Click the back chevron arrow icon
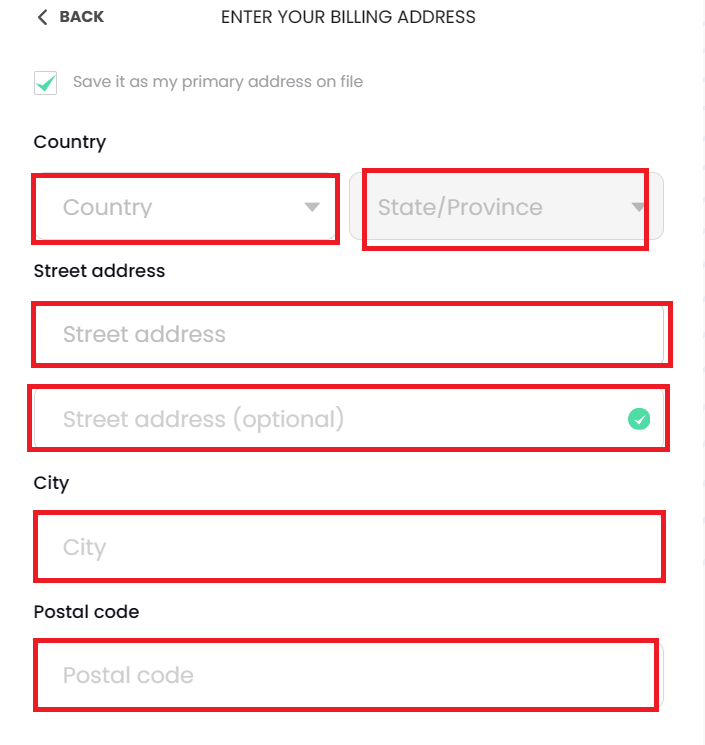 click(42, 17)
